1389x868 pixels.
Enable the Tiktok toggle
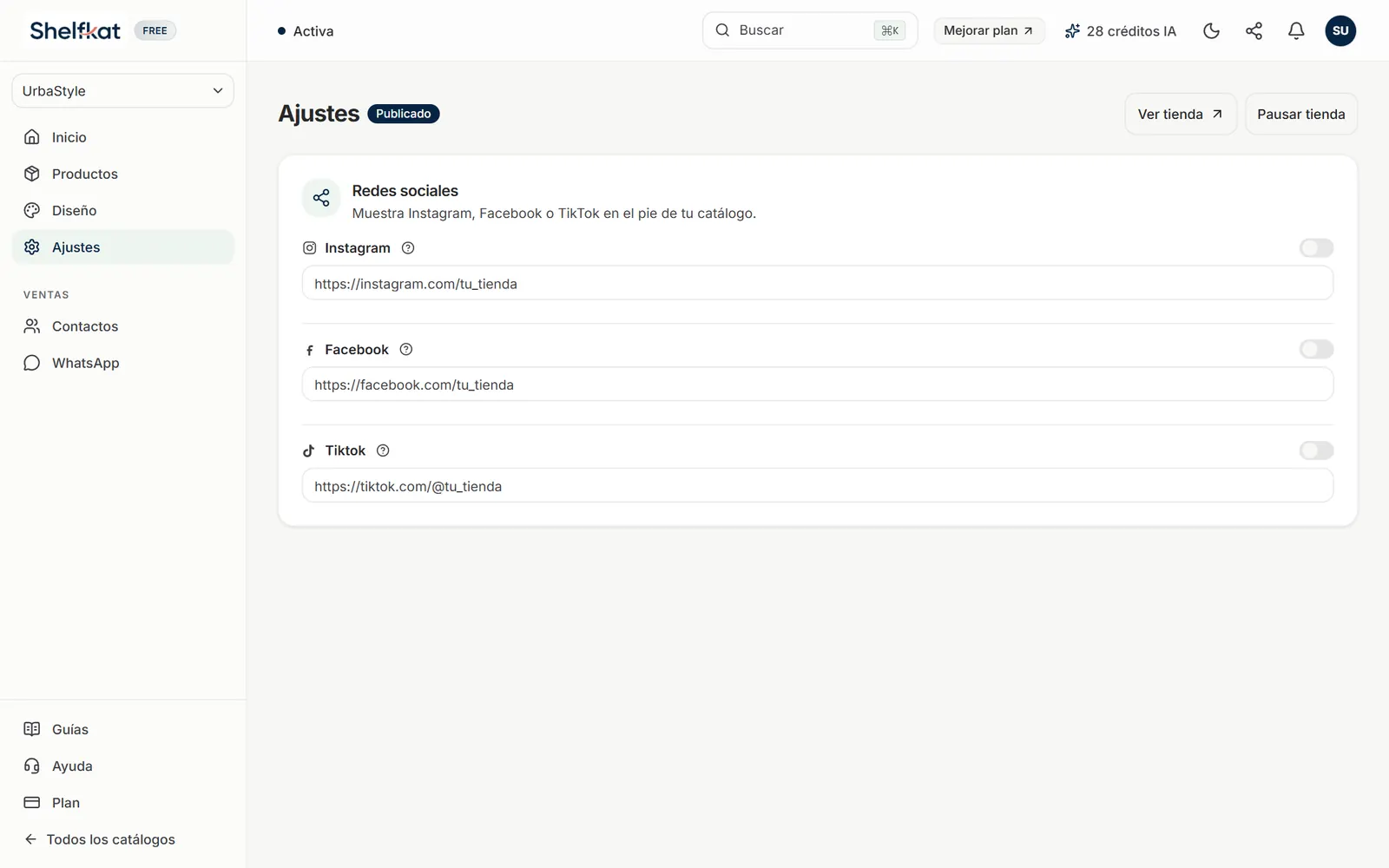1316,450
